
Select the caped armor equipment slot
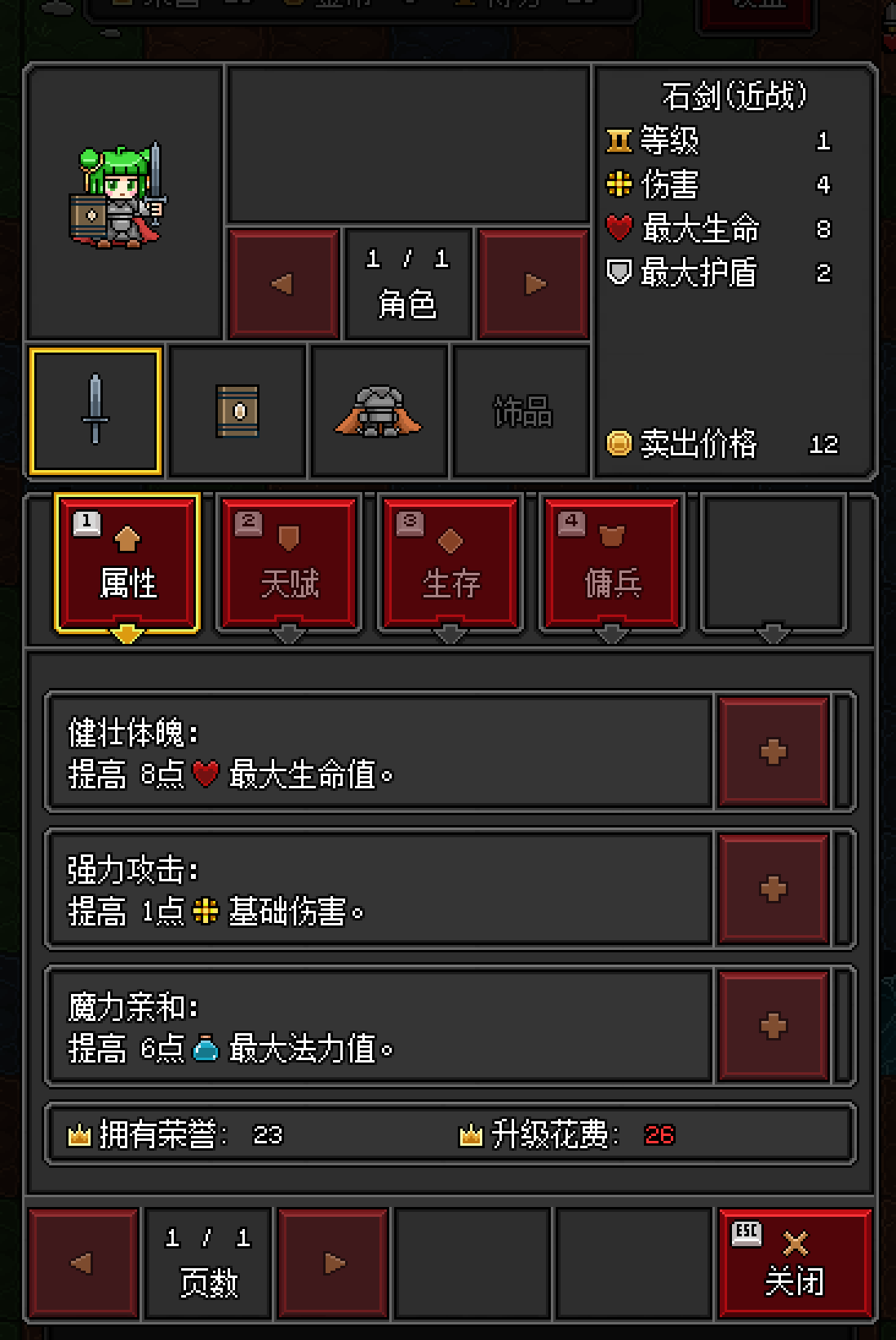click(x=379, y=410)
